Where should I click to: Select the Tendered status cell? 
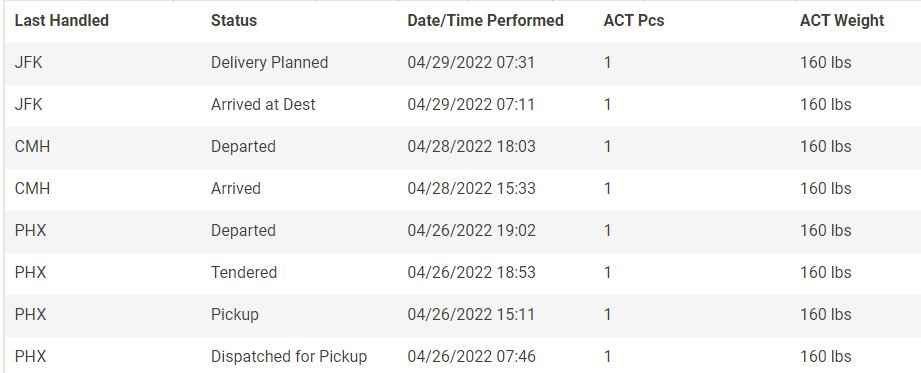[x=244, y=273]
